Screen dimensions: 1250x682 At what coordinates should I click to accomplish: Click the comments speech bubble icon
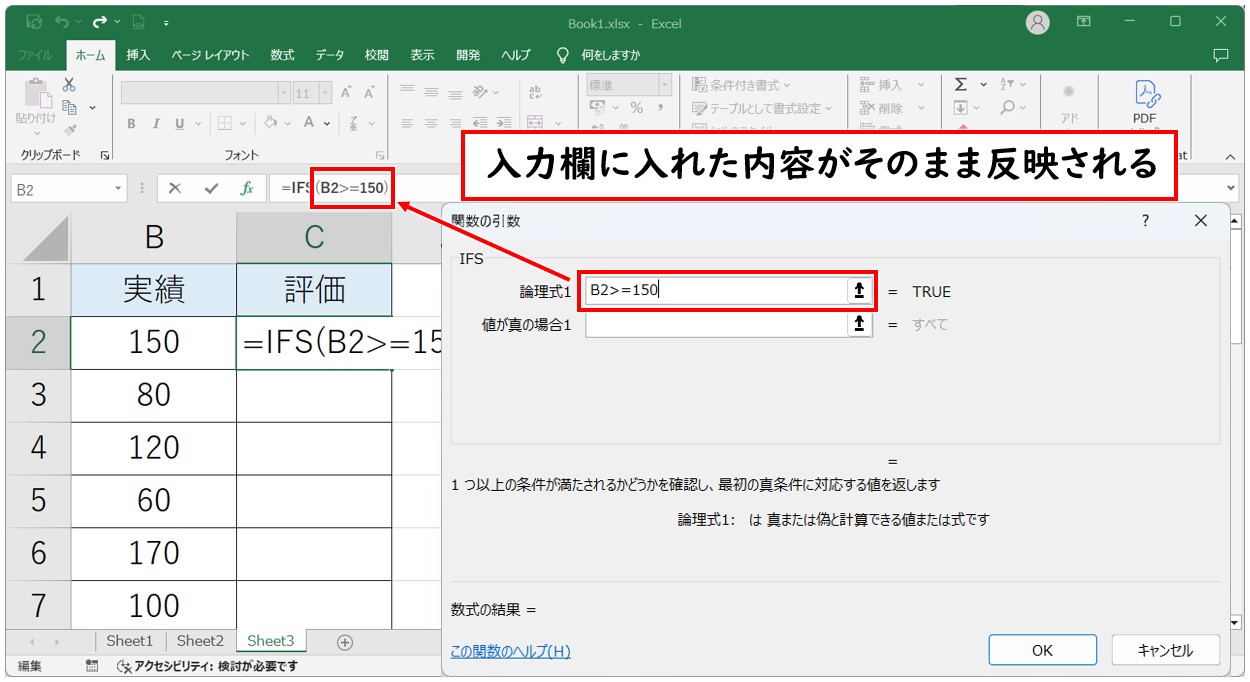[x=1220, y=55]
